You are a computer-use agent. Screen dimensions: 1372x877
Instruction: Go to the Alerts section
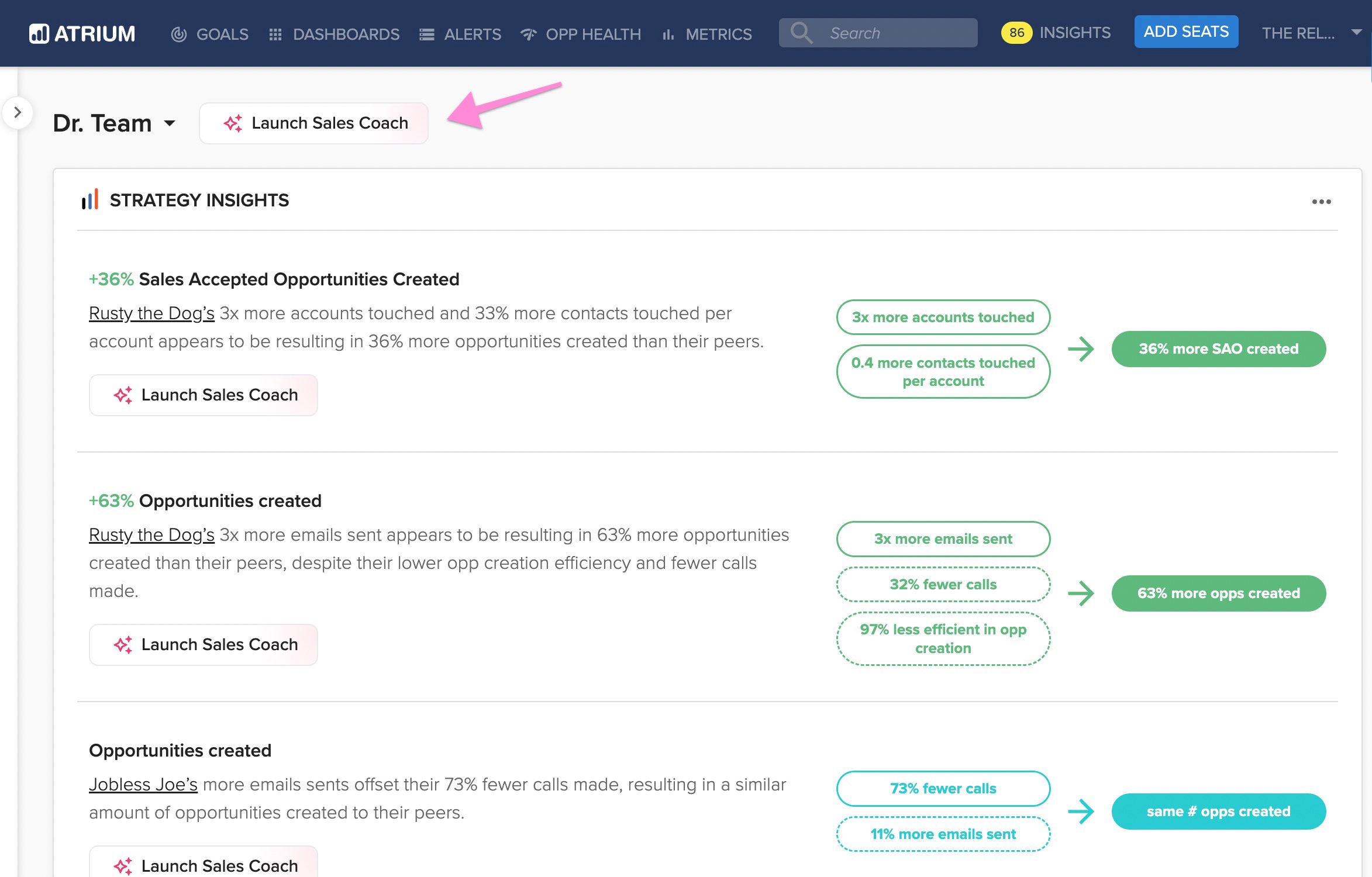[x=460, y=34]
